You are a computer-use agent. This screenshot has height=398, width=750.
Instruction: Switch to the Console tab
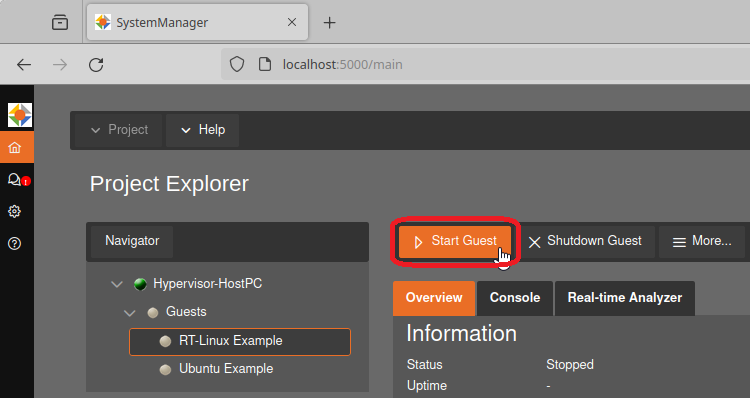tap(515, 298)
